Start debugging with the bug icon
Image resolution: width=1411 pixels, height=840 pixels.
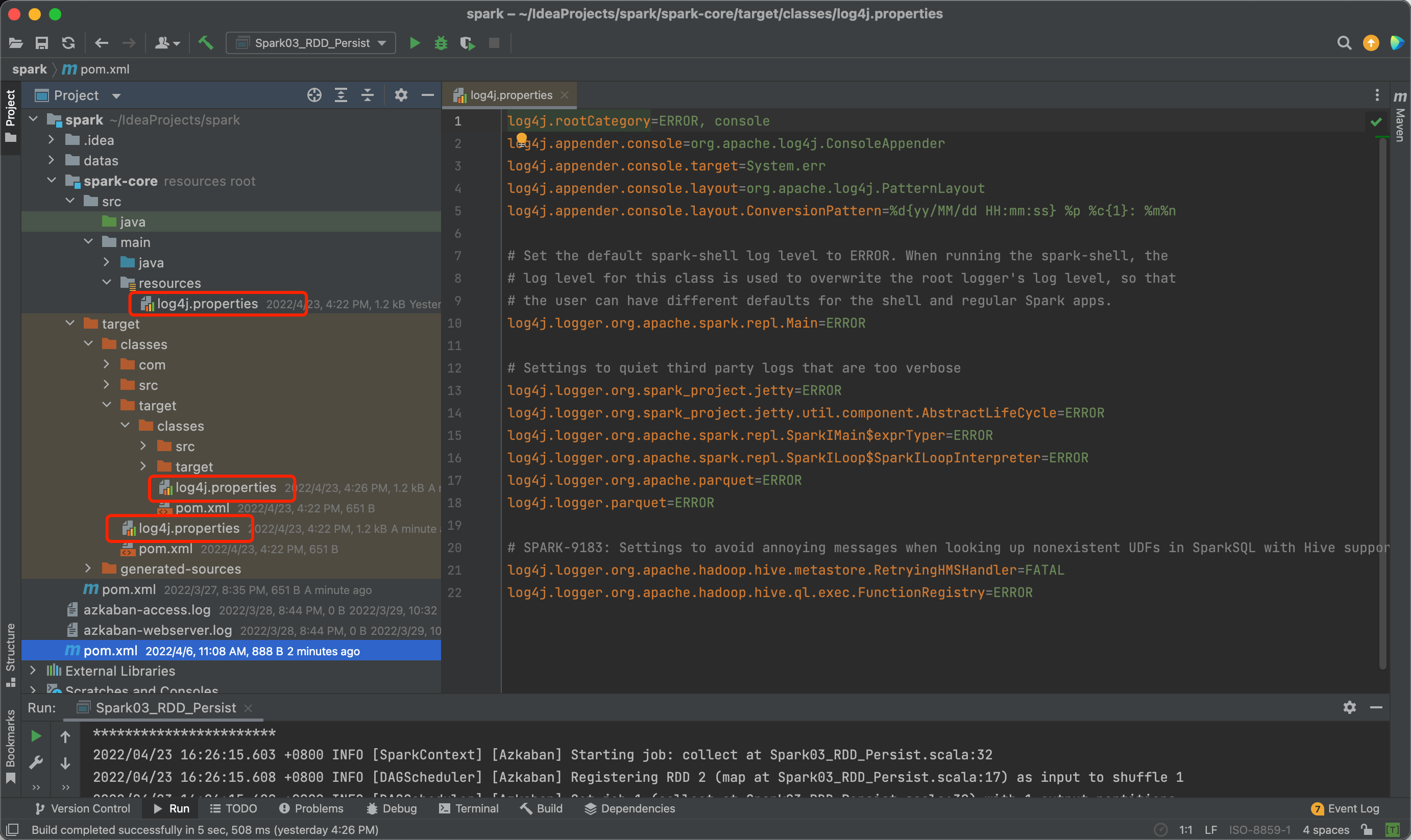click(441, 43)
